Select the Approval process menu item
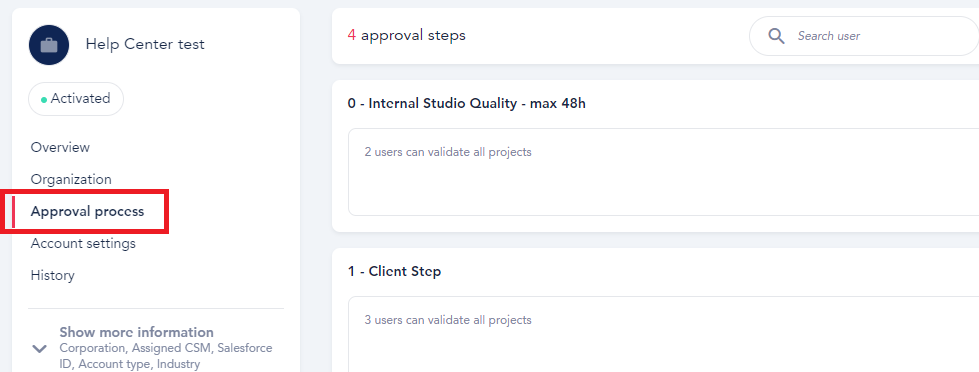 pyautogui.click(x=87, y=212)
